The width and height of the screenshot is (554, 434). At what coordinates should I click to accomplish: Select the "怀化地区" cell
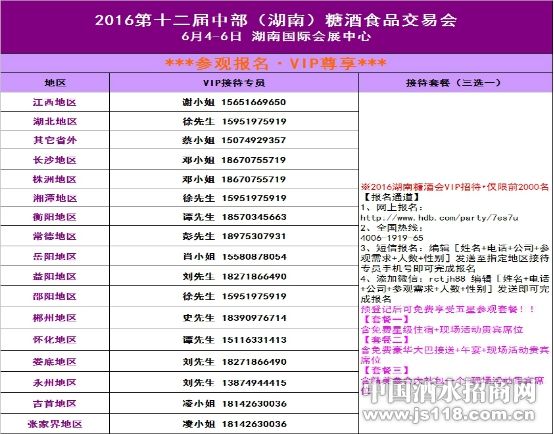[55, 340]
